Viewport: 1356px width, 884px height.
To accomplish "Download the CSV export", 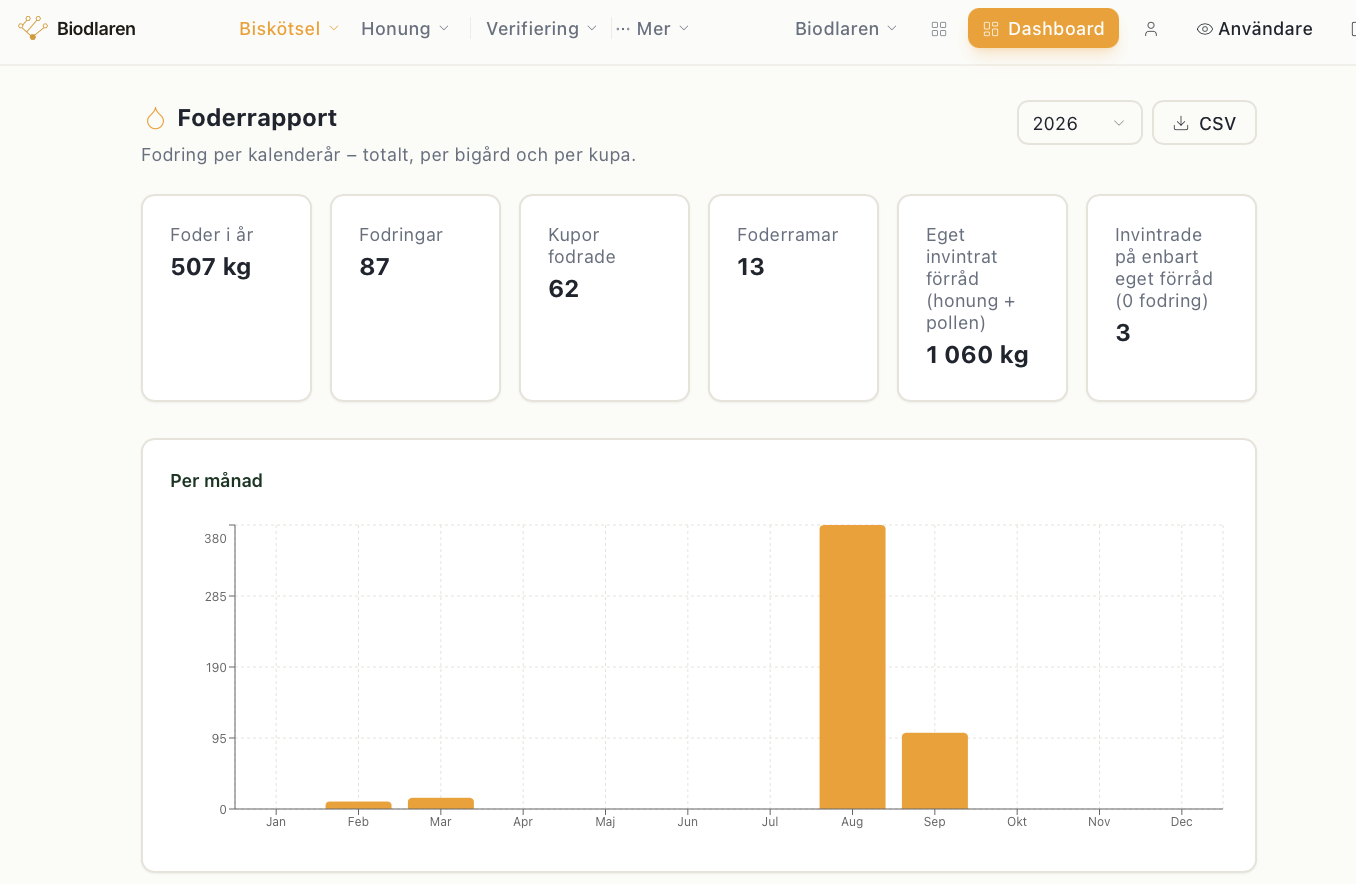I will [x=1204, y=123].
